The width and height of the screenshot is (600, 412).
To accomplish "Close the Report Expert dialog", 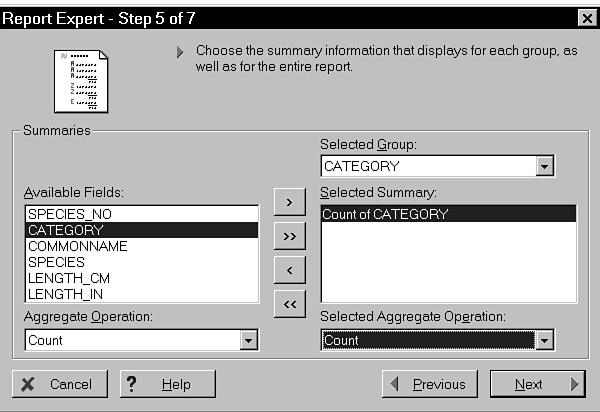I will tap(586, 17).
